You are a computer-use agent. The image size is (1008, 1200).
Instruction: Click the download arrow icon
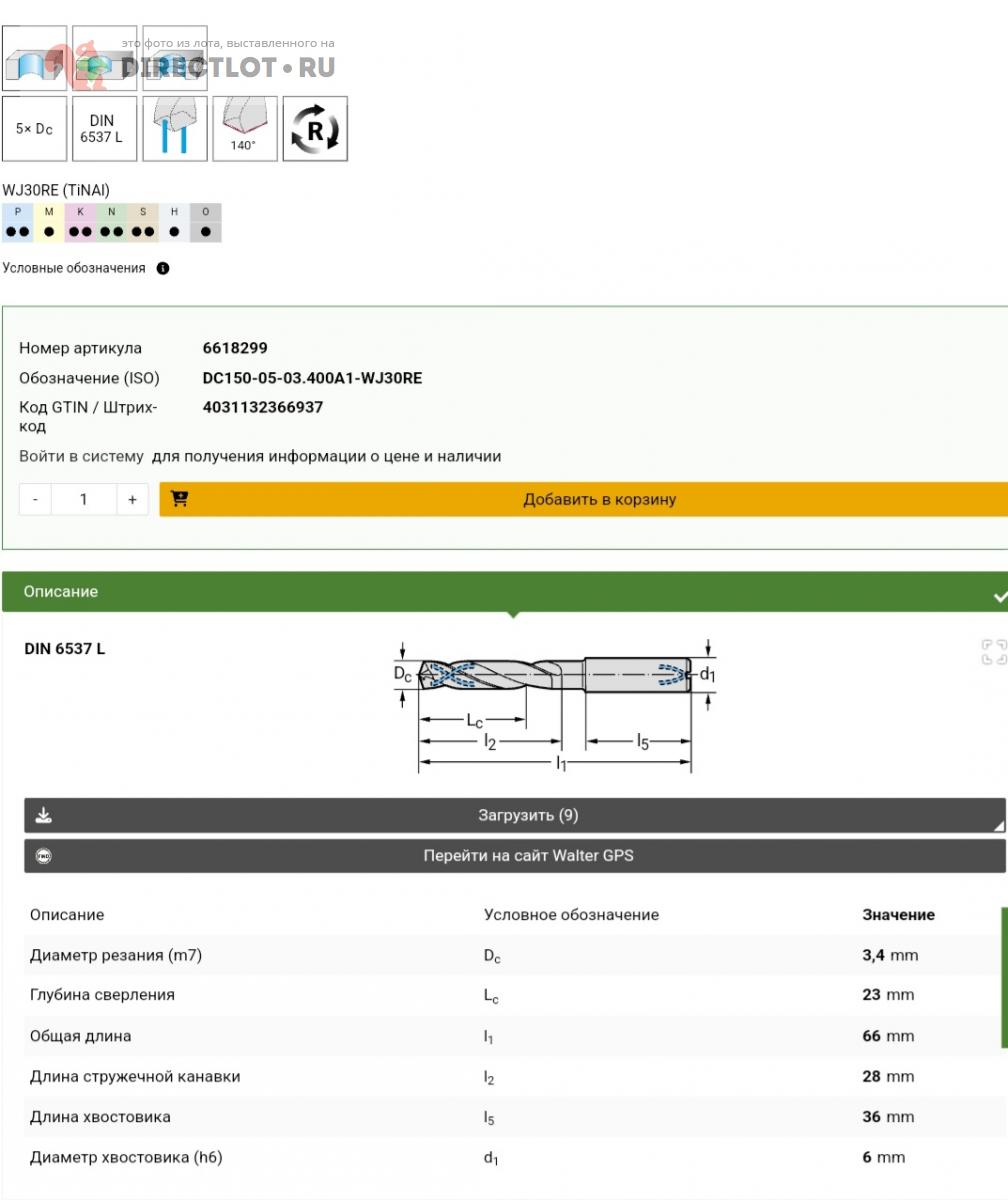(x=43, y=816)
